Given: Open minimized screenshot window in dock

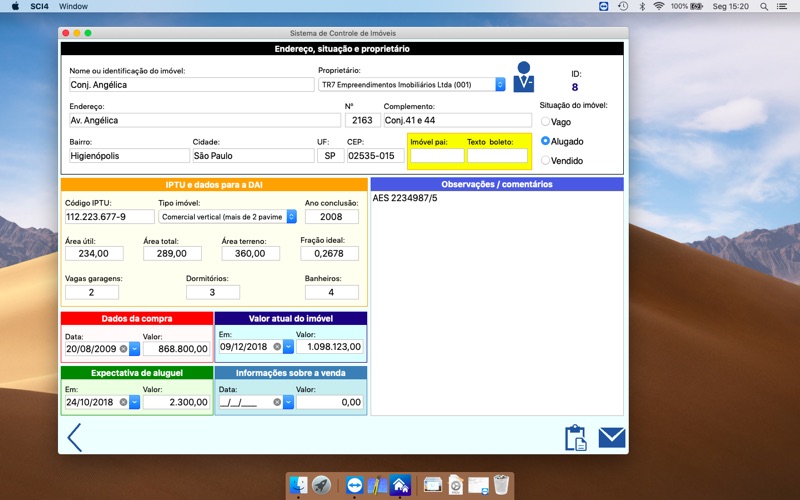Looking at the screenshot, I should (x=433, y=485).
